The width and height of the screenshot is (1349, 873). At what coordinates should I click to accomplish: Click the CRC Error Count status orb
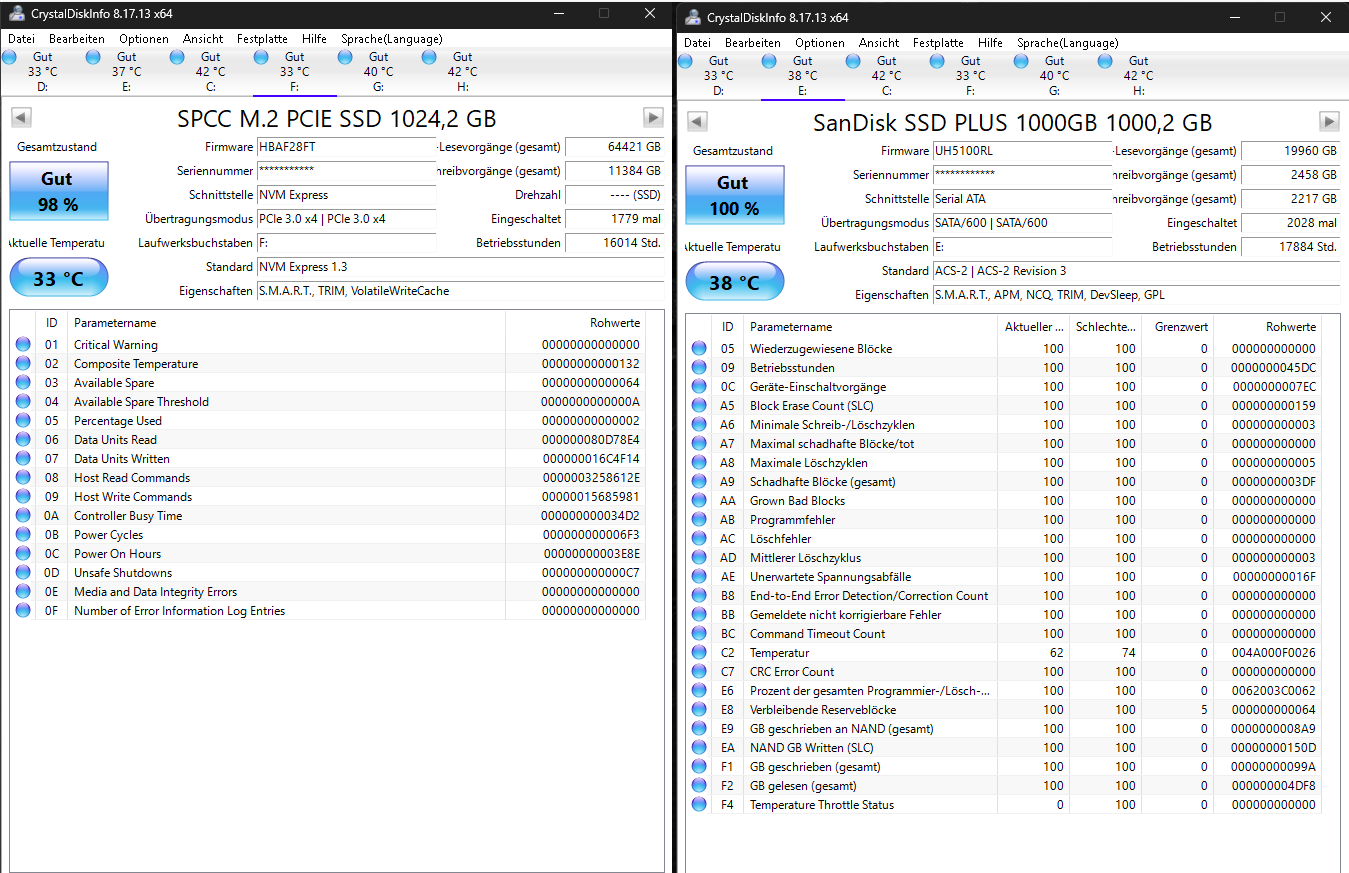coord(699,672)
